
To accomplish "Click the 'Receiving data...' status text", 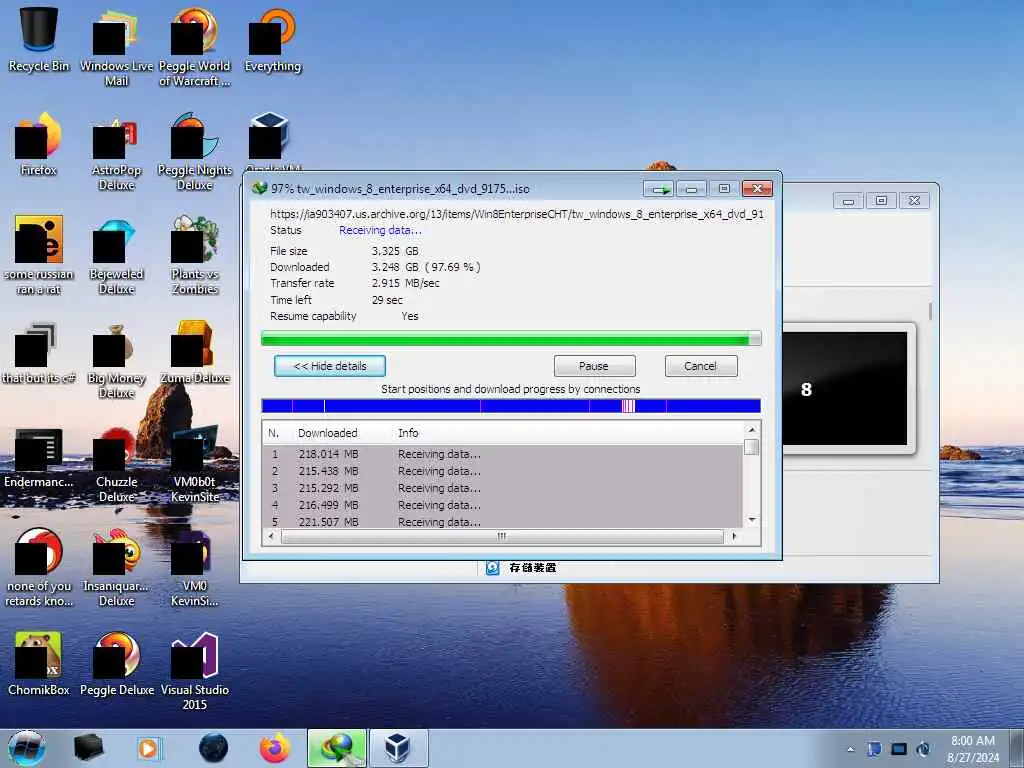I will pyautogui.click(x=380, y=230).
